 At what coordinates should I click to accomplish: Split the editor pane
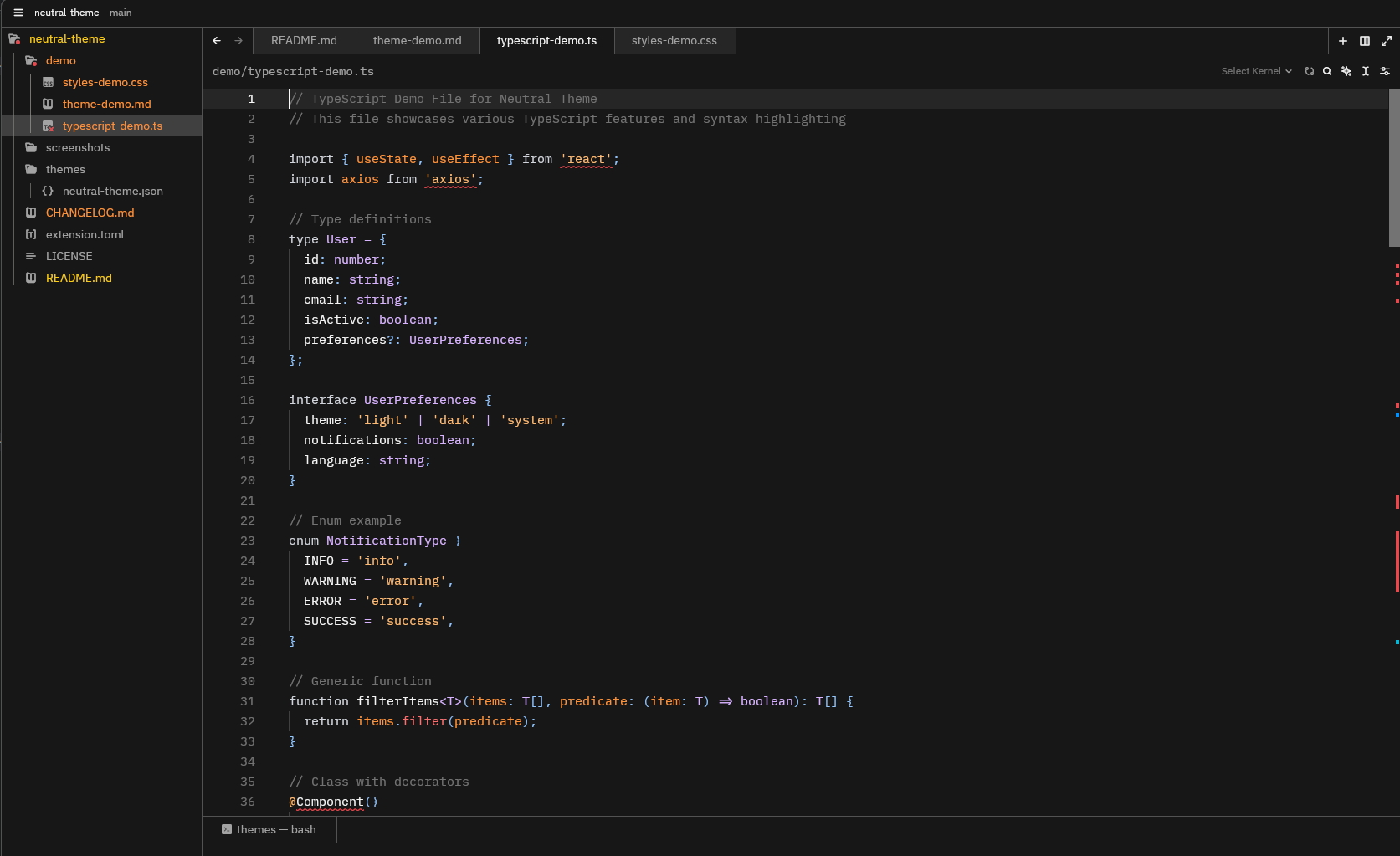(1365, 40)
